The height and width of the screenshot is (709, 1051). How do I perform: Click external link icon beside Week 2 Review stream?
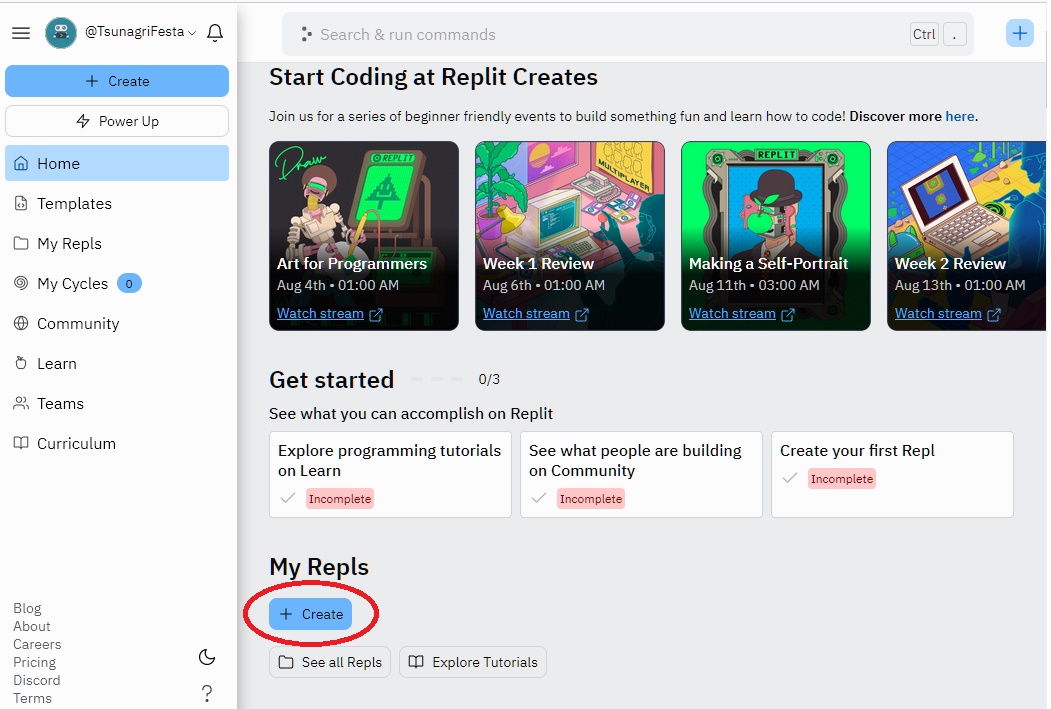pos(993,314)
